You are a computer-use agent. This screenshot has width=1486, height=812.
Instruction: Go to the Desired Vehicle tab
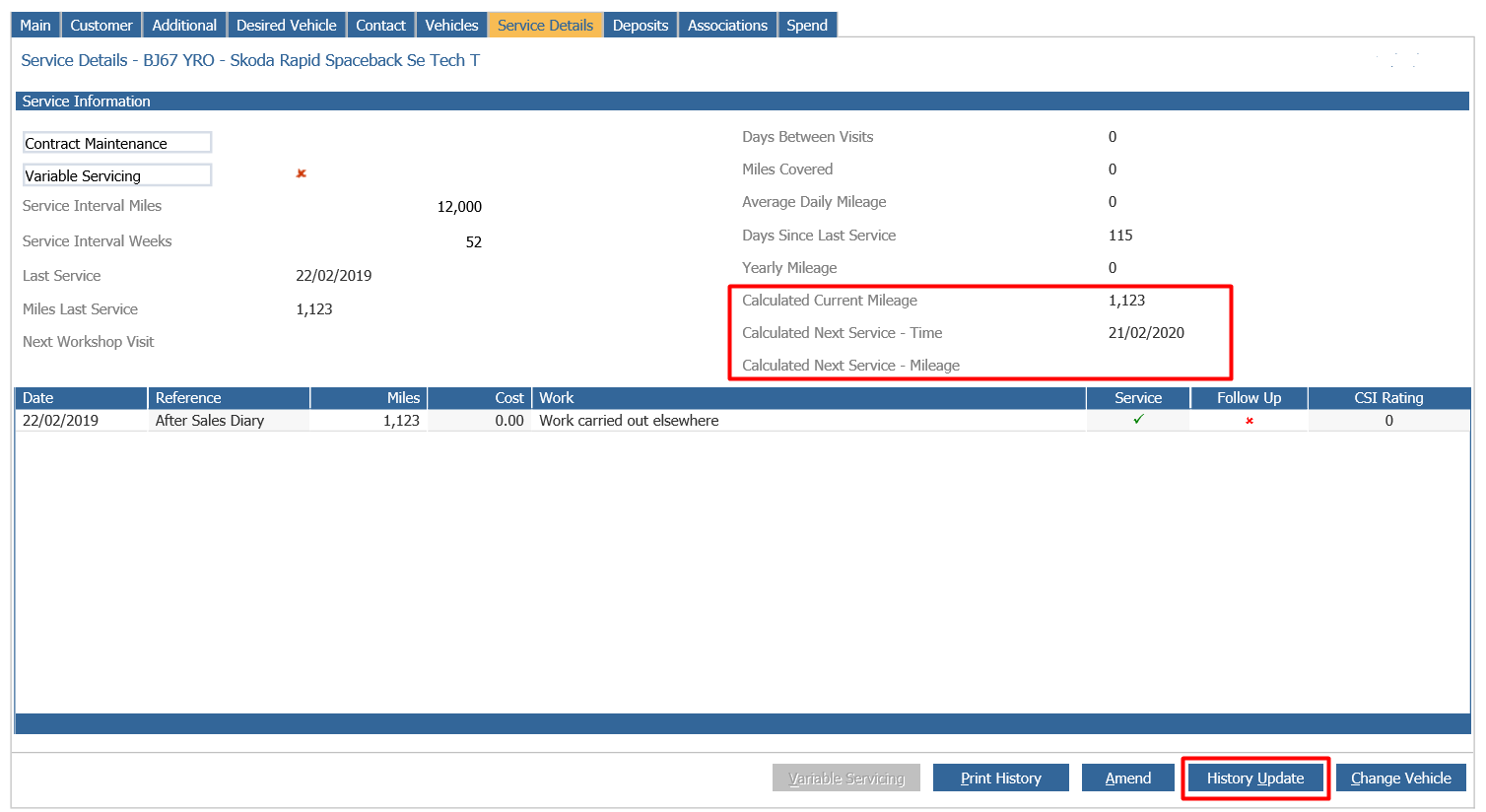287,25
